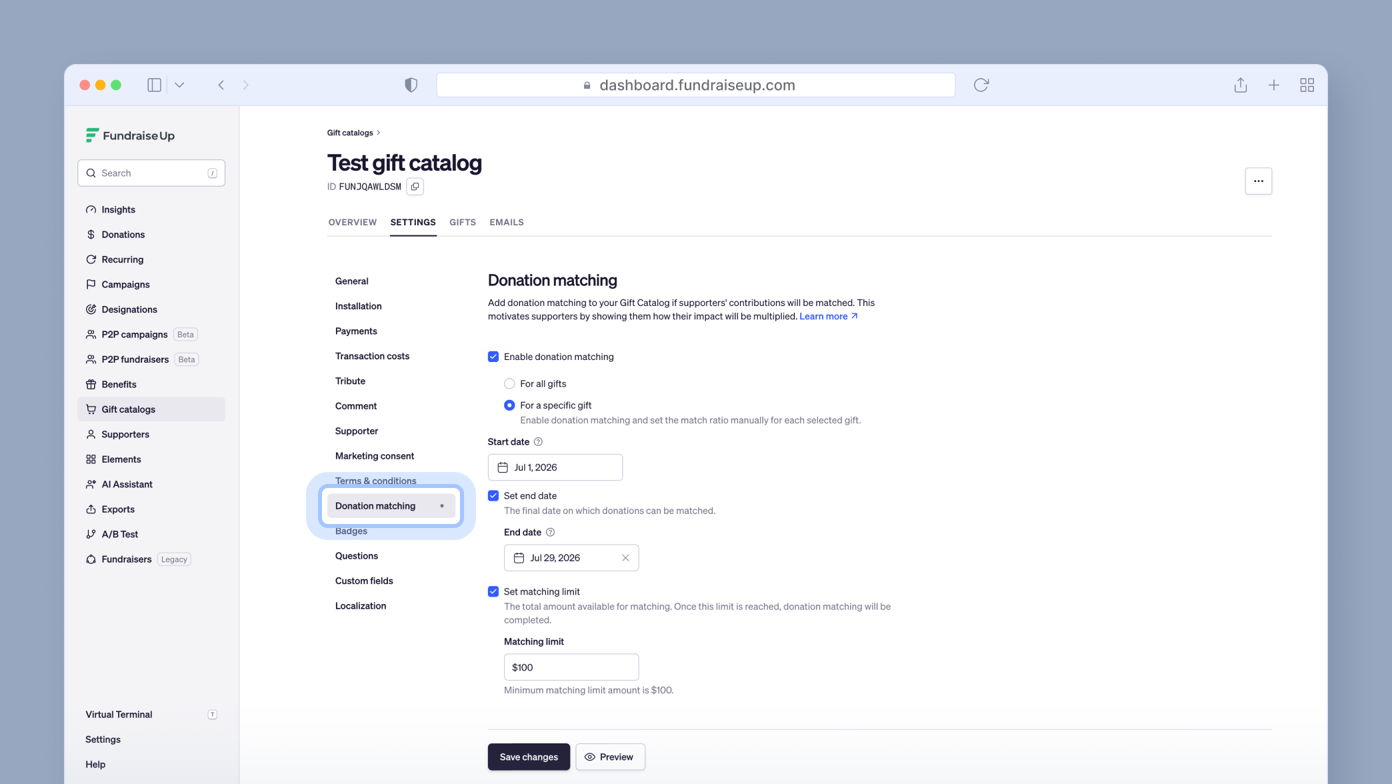Edit the Matching limit amount field
The height and width of the screenshot is (784, 1392).
(x=571, y=667)
